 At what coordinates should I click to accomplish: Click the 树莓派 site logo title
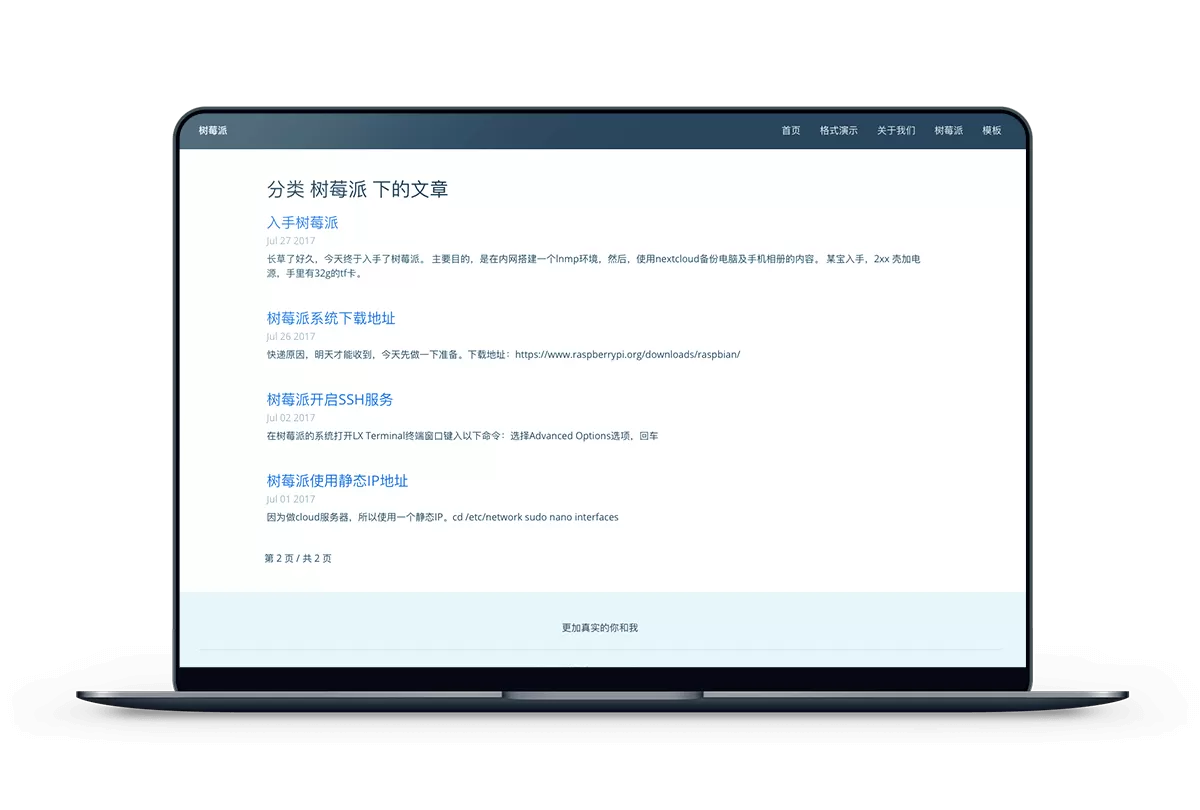coord(213,131)
